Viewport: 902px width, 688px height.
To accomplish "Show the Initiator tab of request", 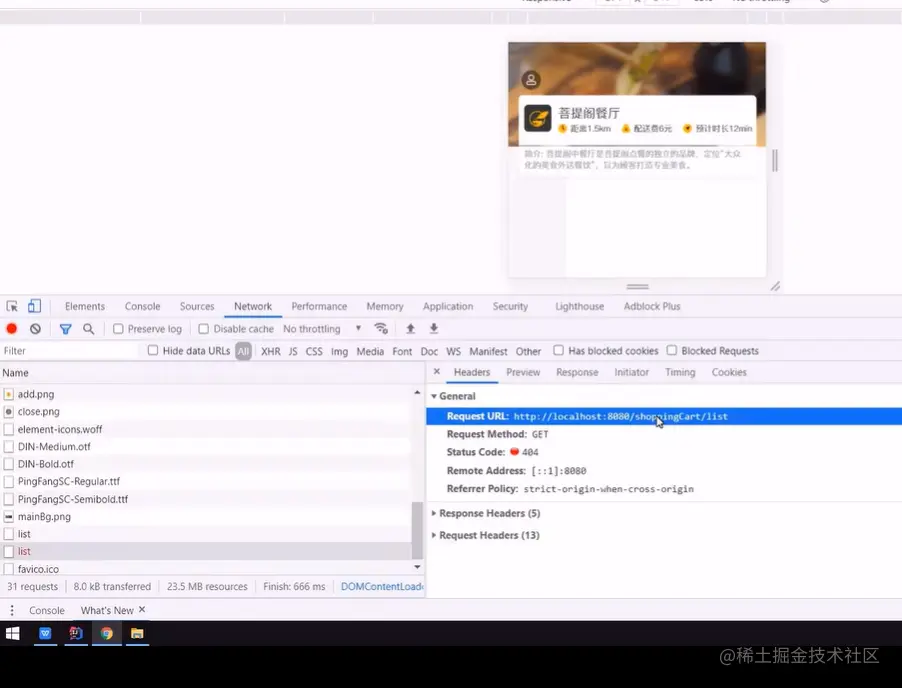I will (632, 372).
